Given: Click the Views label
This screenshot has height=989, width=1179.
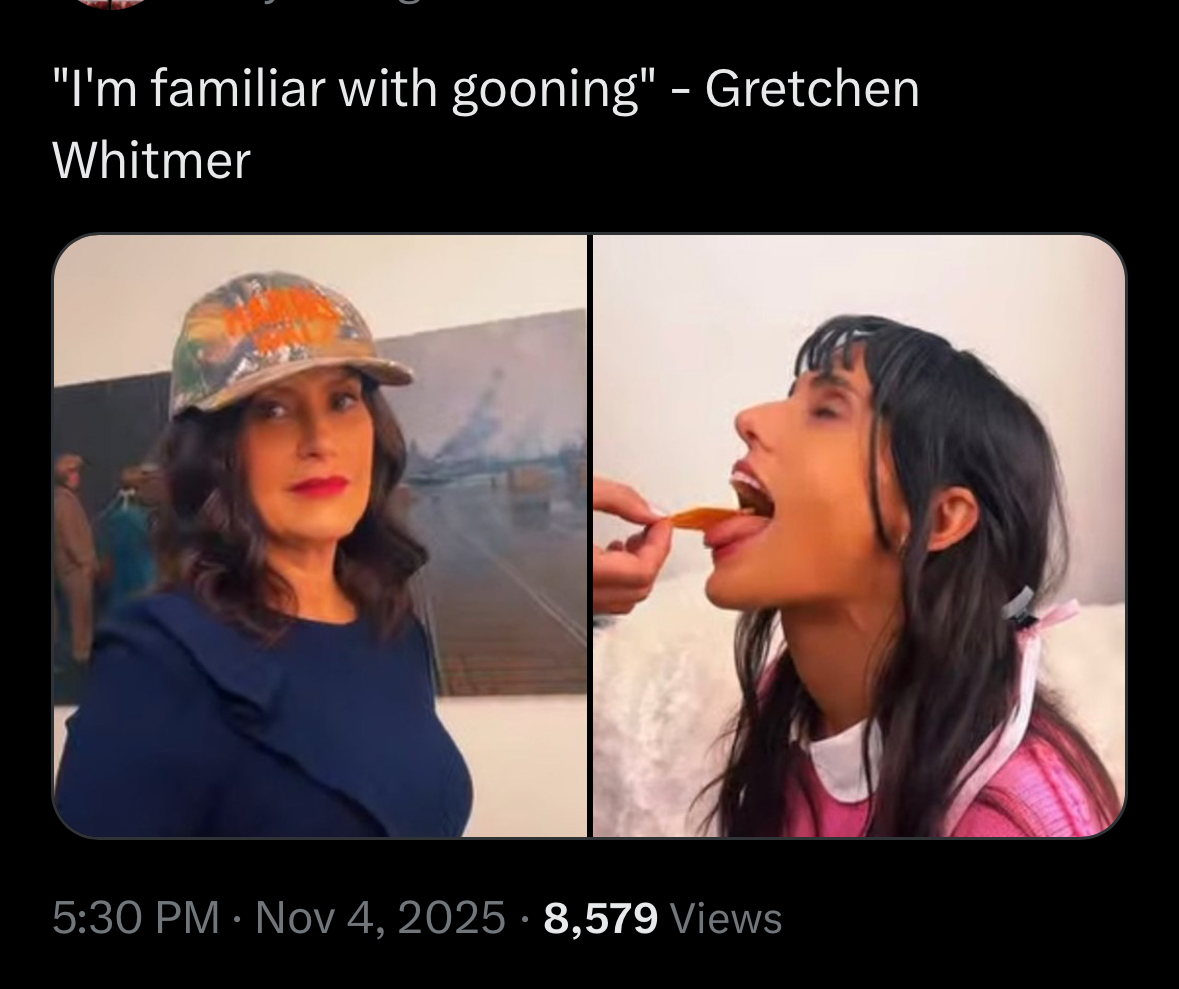Looking at the screenshot, I should (x=725, y=918).
